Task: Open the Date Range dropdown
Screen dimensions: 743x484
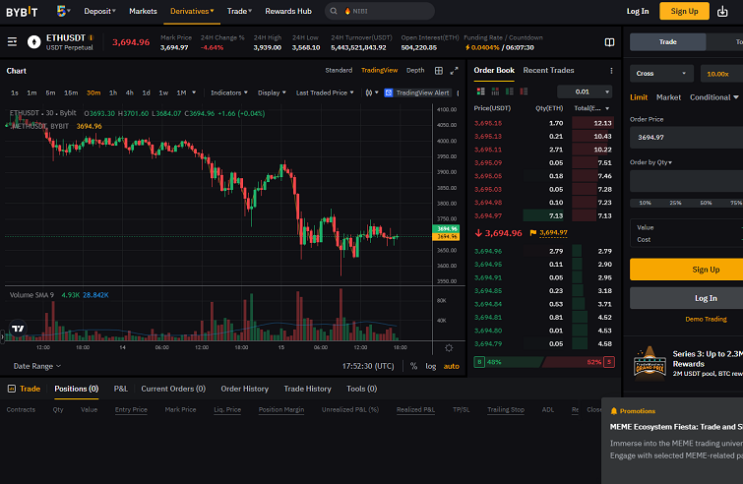Action: (x=37, y=366)
